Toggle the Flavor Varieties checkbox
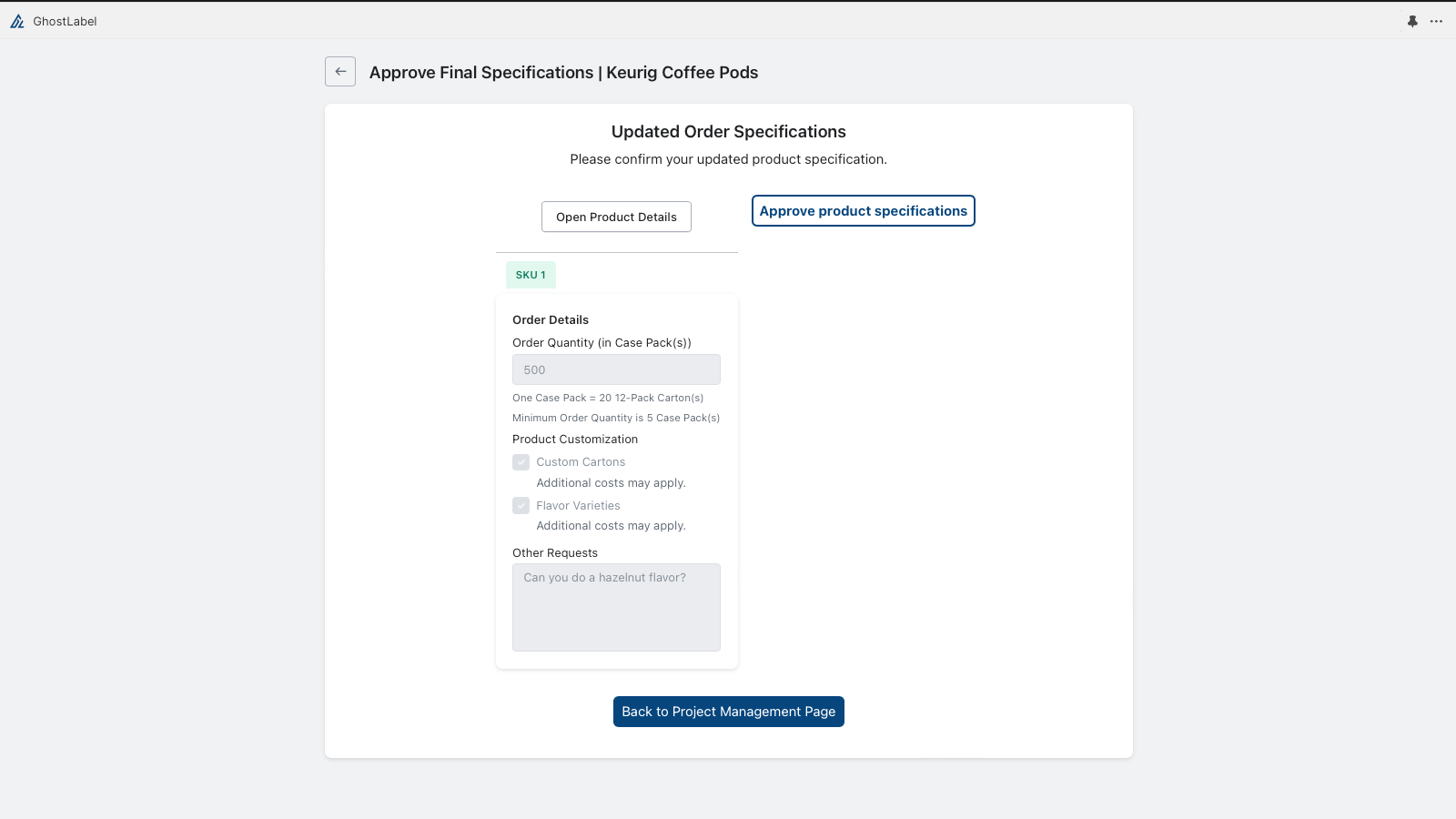Viewport: 1456px width, 819px height. pyautogui.click(x=521, y=505)
